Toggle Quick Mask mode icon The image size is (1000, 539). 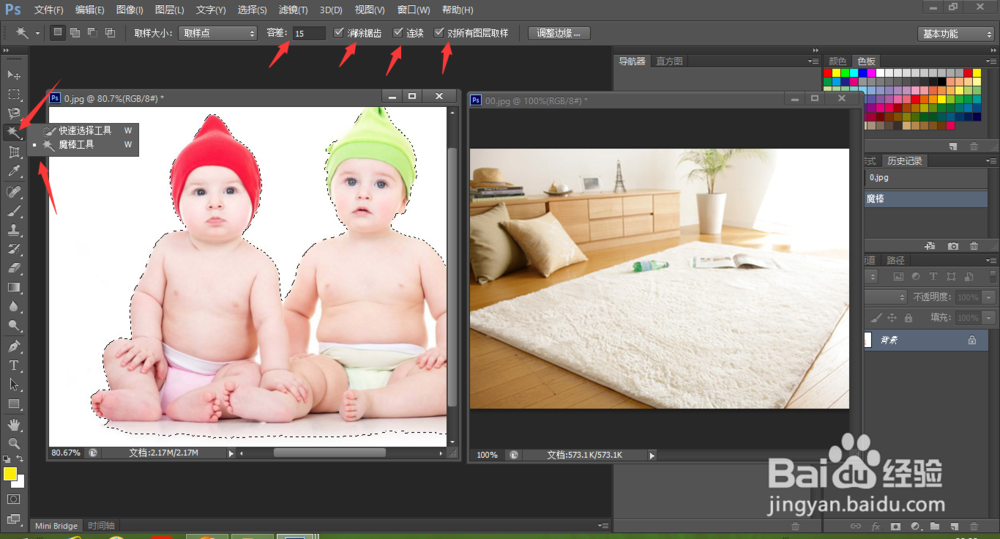tap(13, 499)
